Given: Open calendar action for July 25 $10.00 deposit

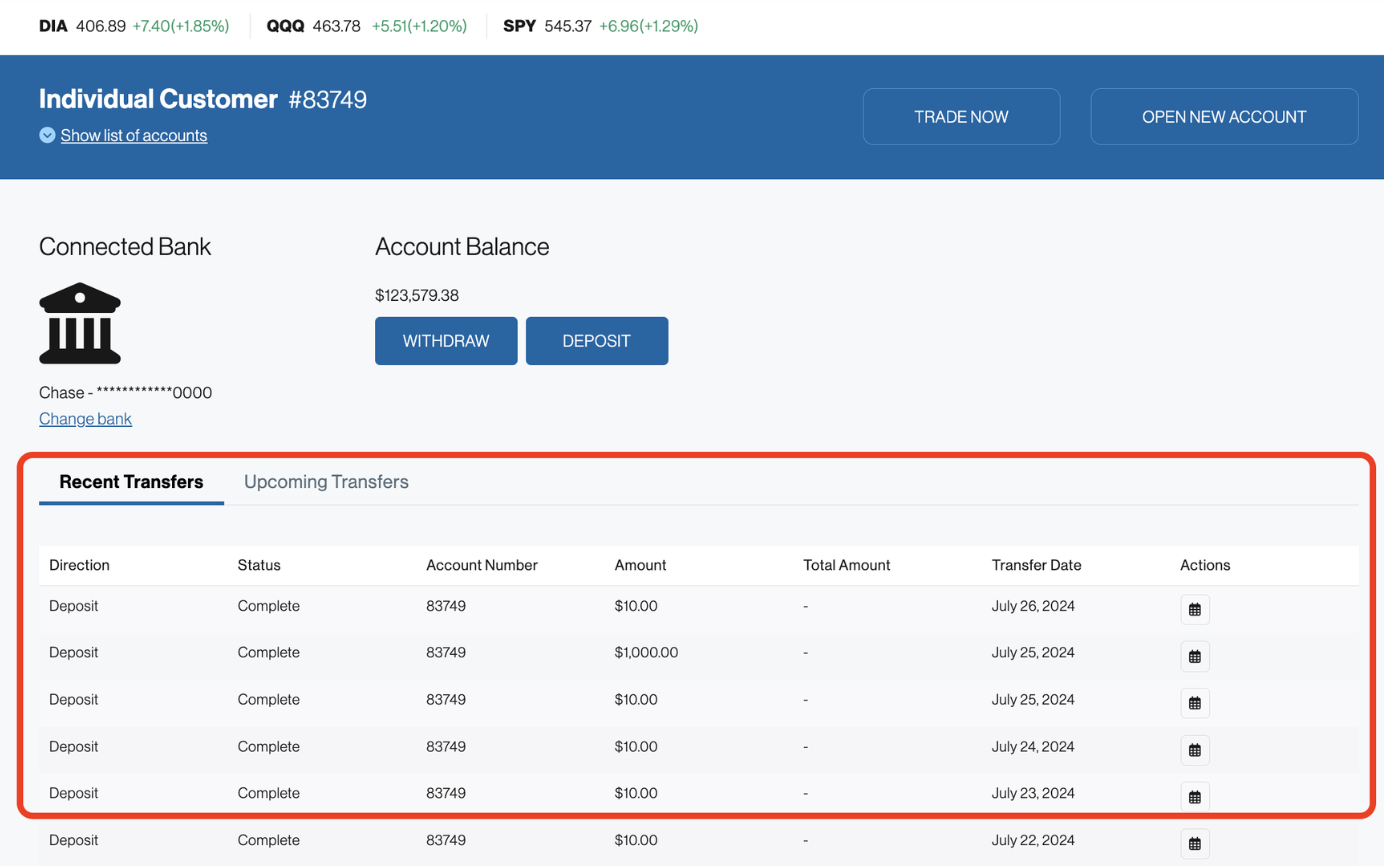Looking at the screenshot, I should pos(1195,703).
